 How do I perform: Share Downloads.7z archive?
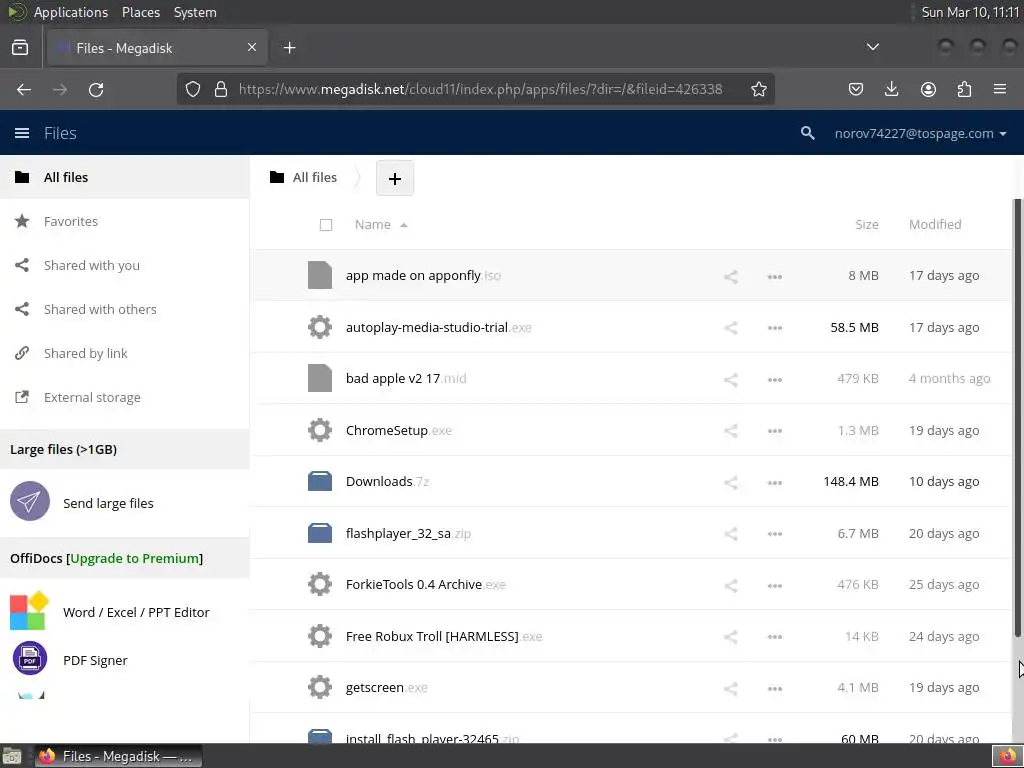point(731,483)
